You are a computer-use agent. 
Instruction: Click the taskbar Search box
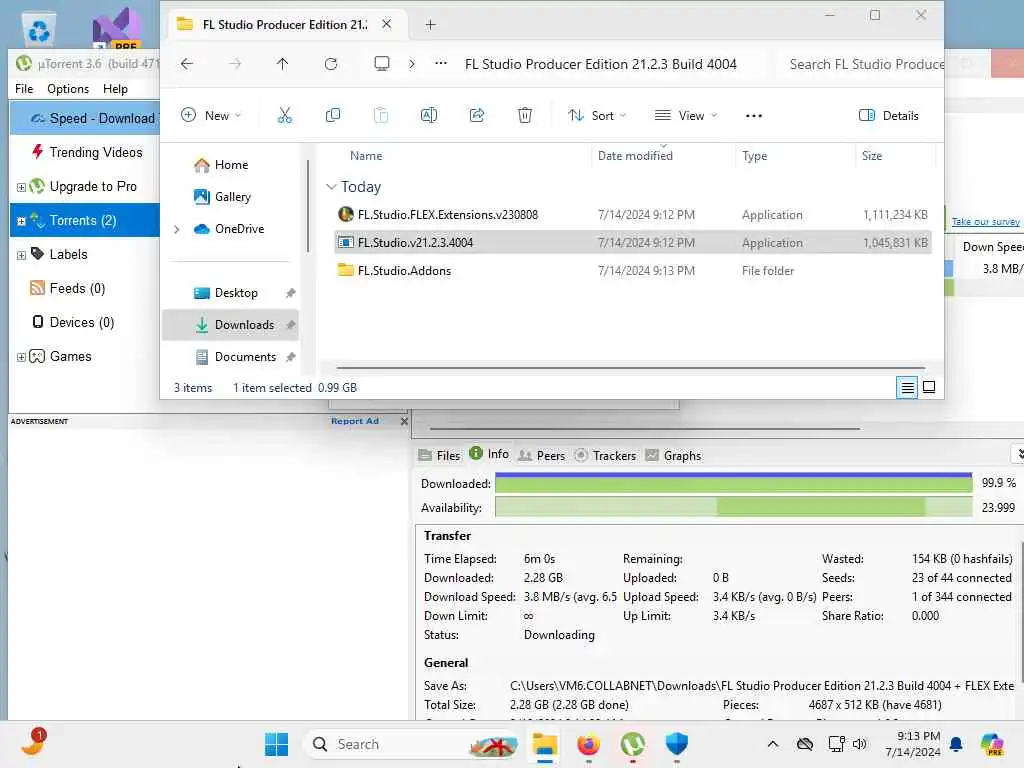click(x=411, y=744)
